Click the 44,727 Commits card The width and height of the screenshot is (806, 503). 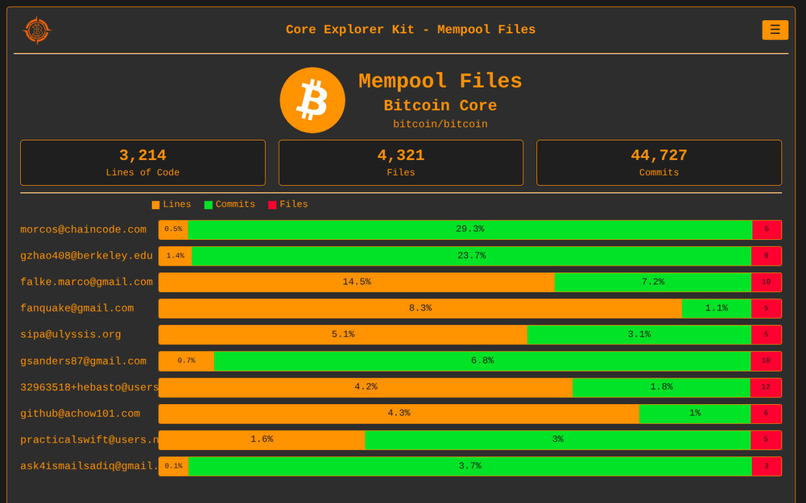pyautogui.click(x=659, y=162)
